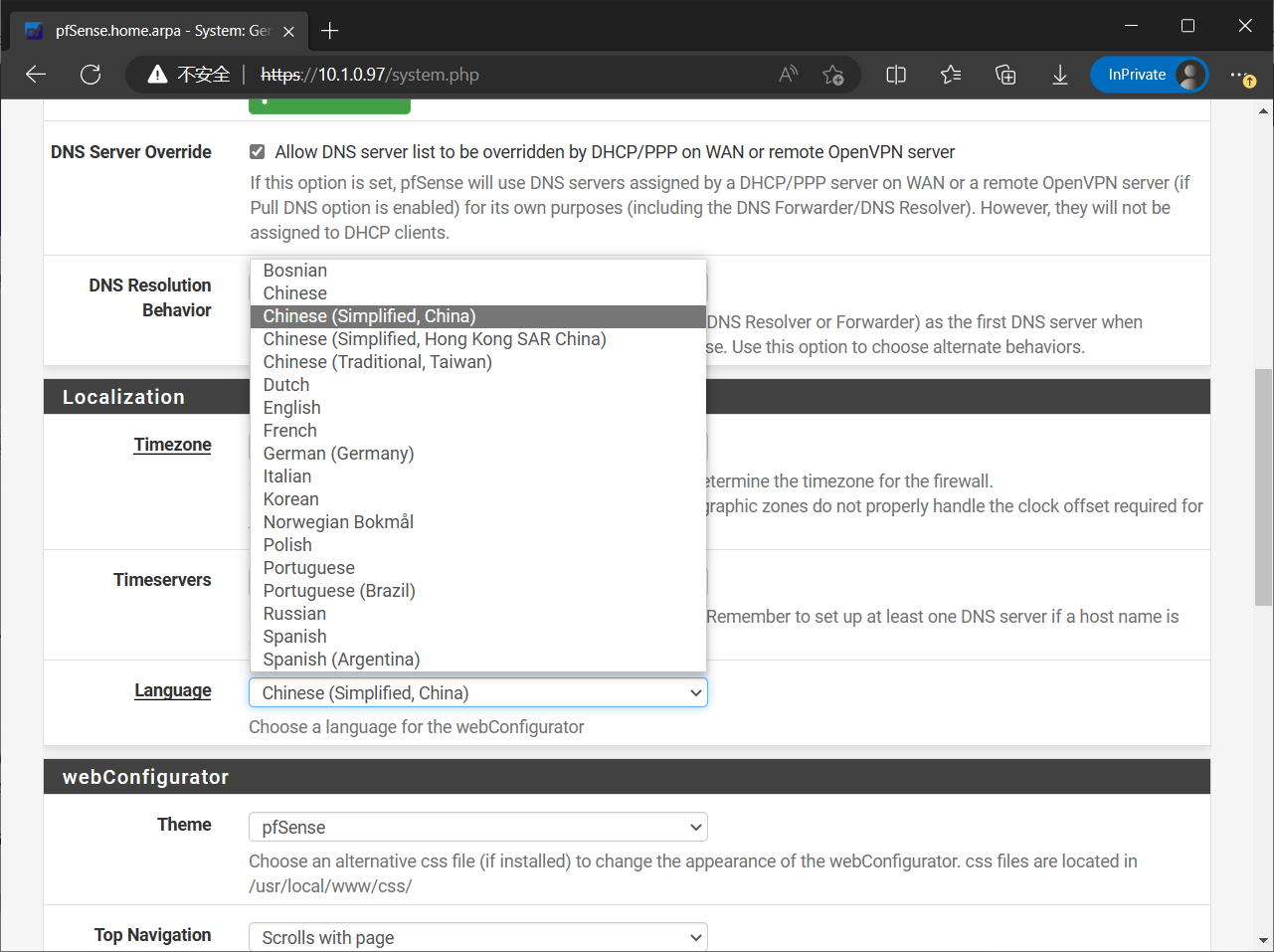Refresh the pfSense page
This screenshot has width=1274, height=952.
coord(91,75)
